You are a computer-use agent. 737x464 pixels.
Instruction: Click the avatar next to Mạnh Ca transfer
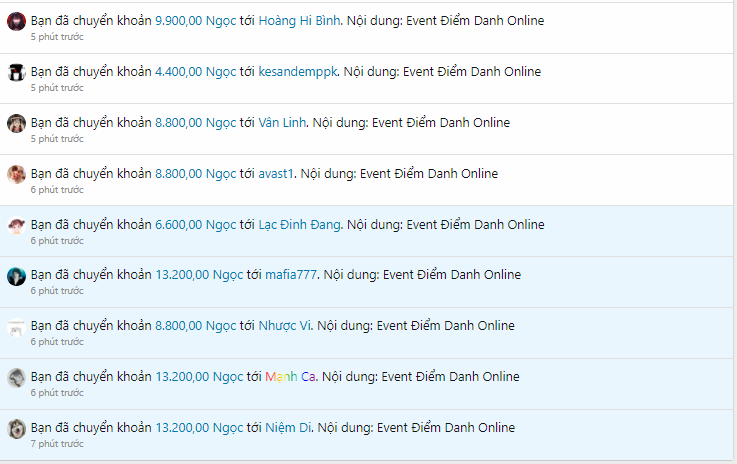point(16,378)
